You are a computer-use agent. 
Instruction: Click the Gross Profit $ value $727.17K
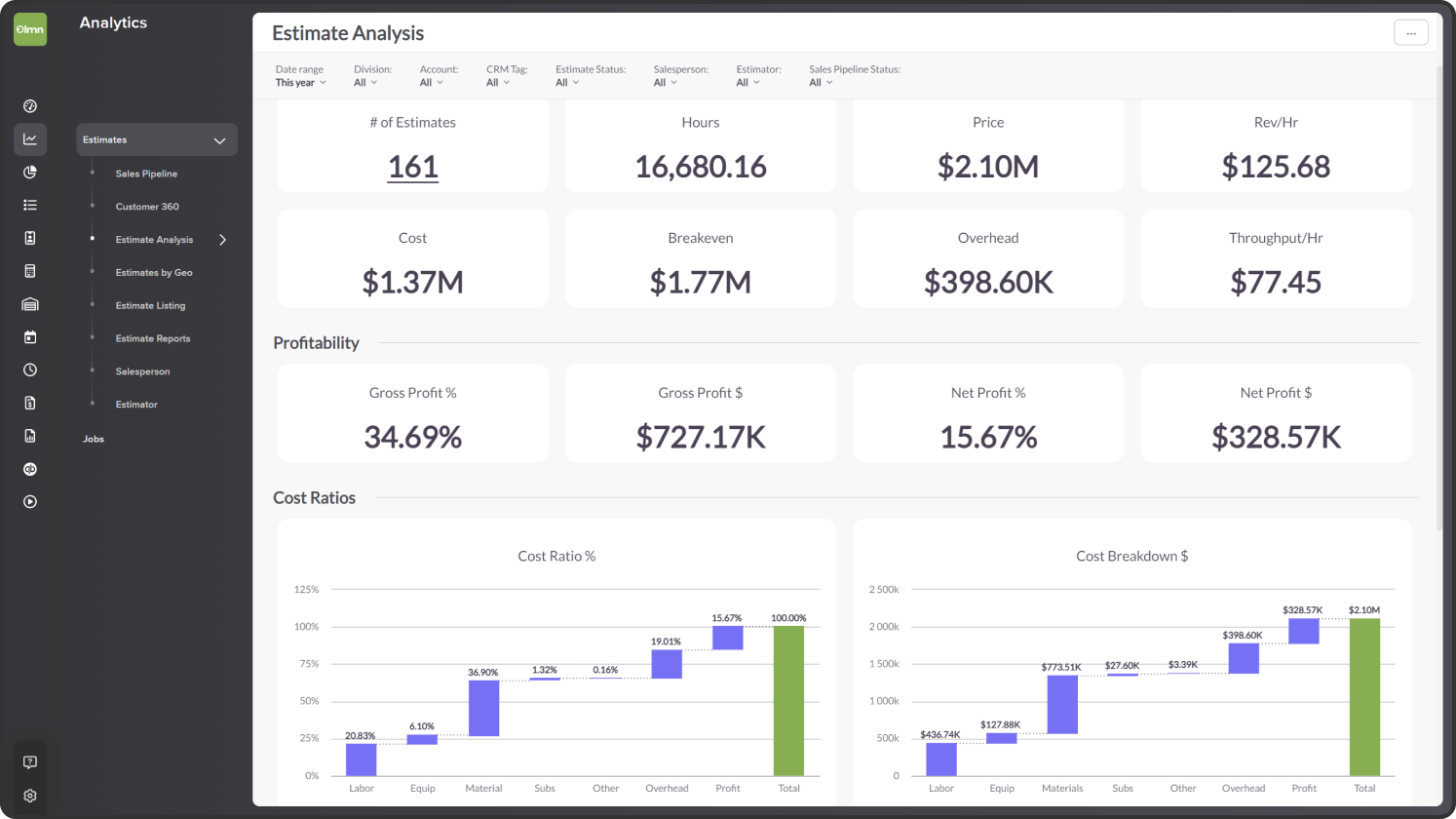pyautogui.click(x=701, y=437)
